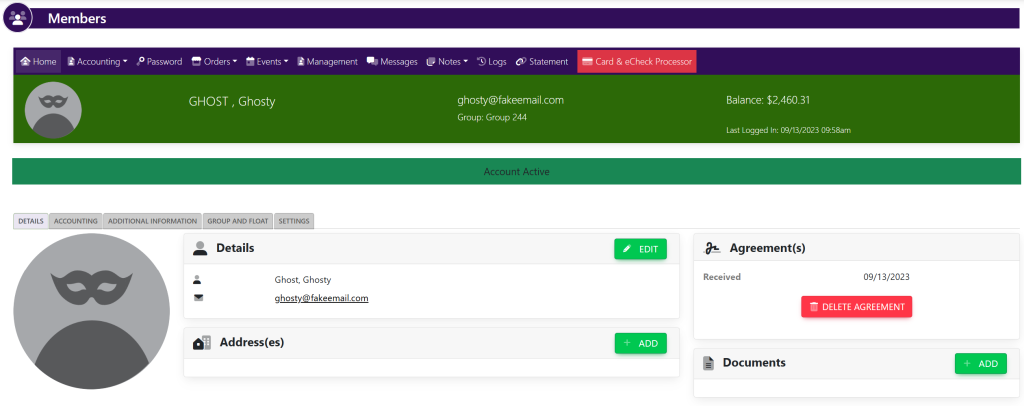Open the member Statement
This screenshot has height=406, width=1024.
click(542, 62)
